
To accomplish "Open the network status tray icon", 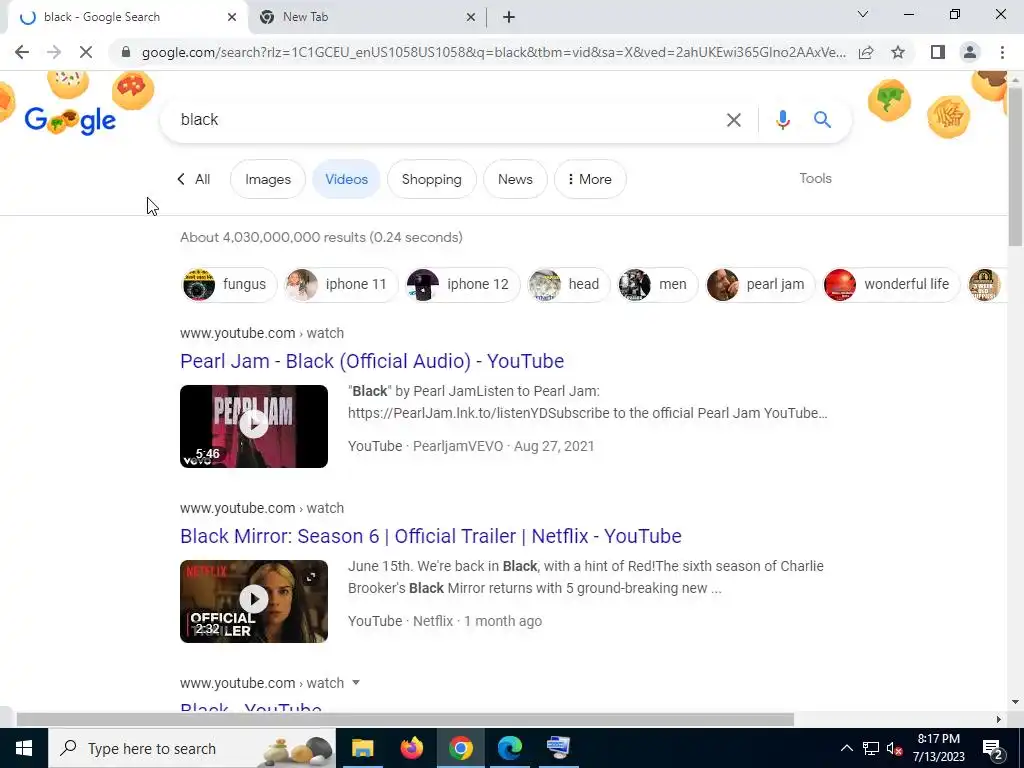I will [x=871, y=748].
